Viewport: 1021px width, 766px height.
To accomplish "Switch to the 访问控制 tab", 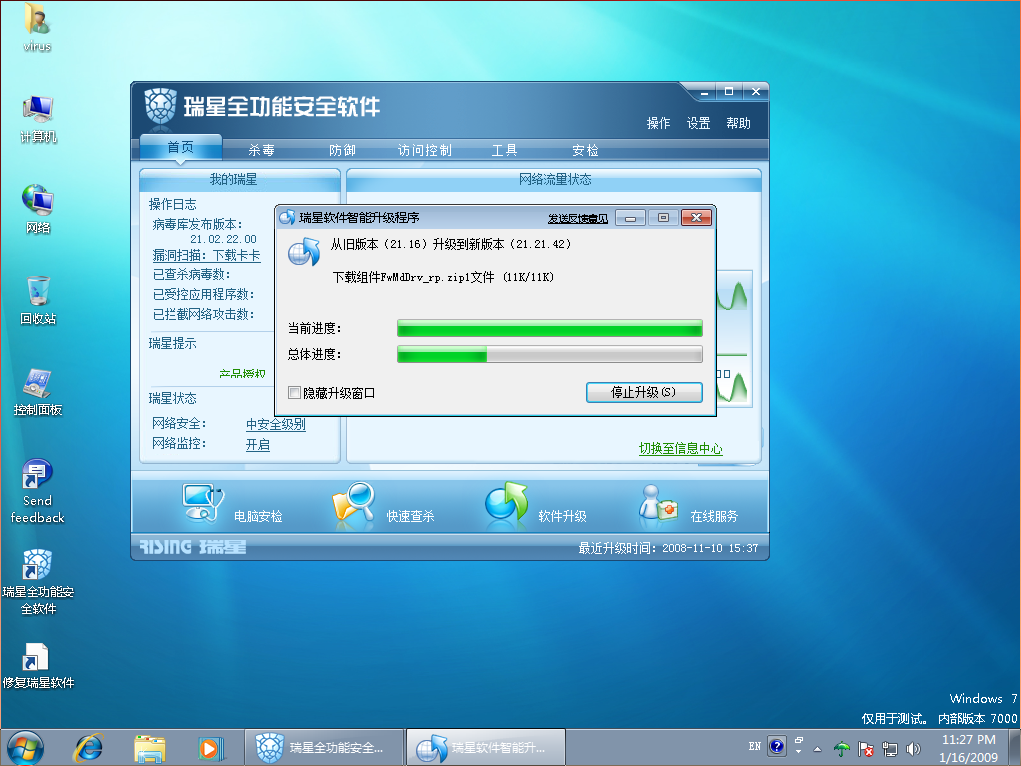I will click(x=425, y=150).
